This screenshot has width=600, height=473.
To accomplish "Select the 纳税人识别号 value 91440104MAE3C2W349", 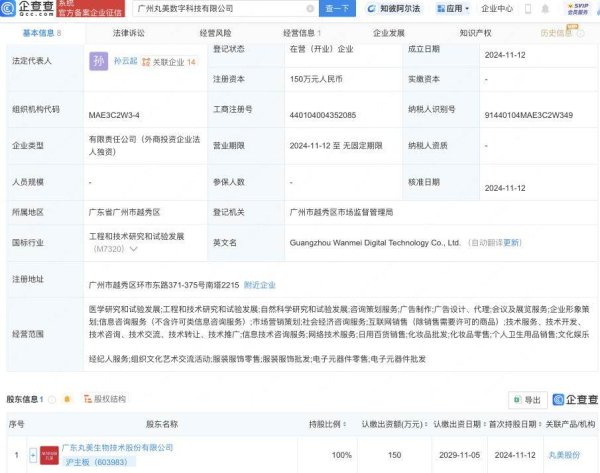I will pyautogui.click(x=528, y=115).
